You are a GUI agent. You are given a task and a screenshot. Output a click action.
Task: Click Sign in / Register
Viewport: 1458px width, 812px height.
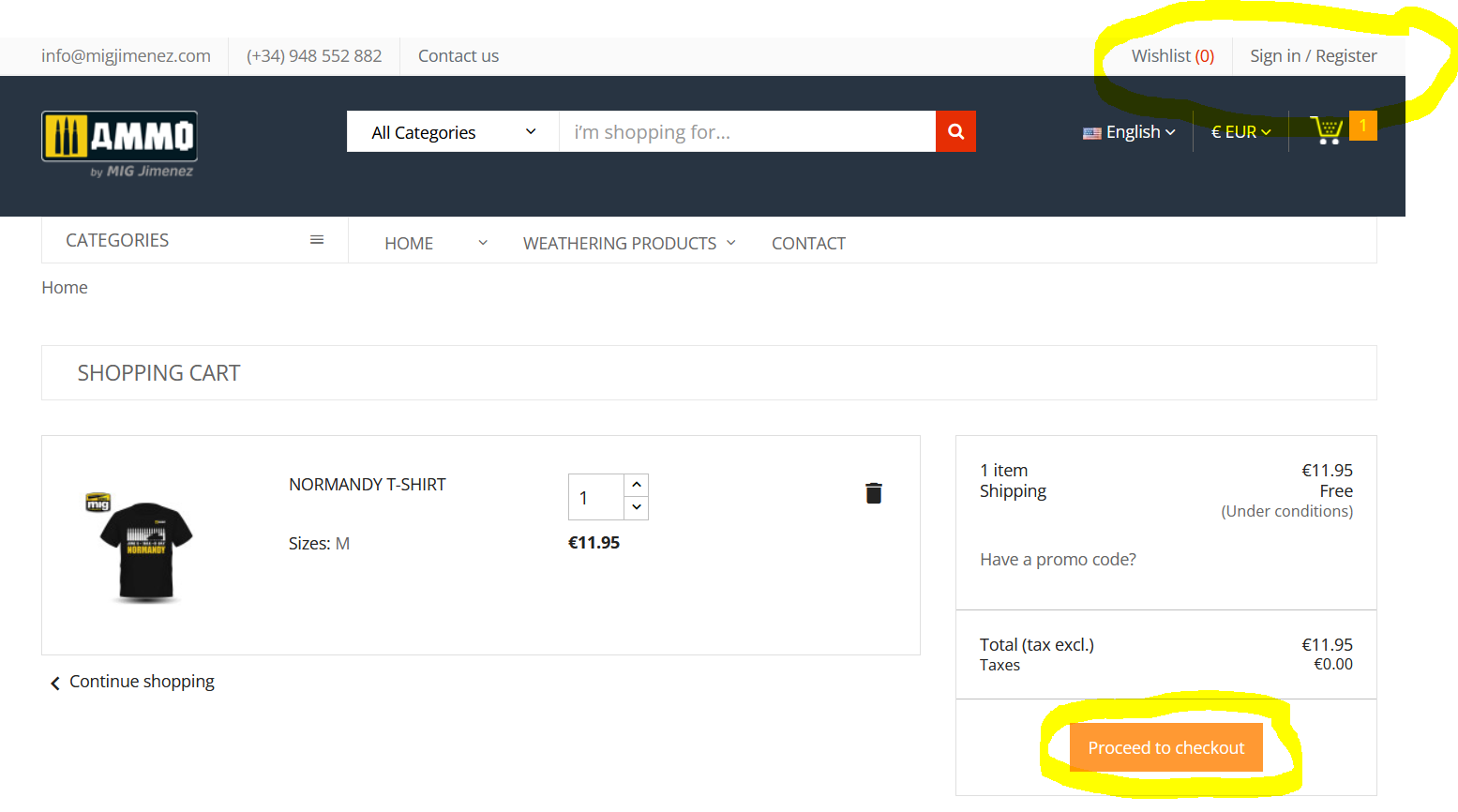(1314, 56)
